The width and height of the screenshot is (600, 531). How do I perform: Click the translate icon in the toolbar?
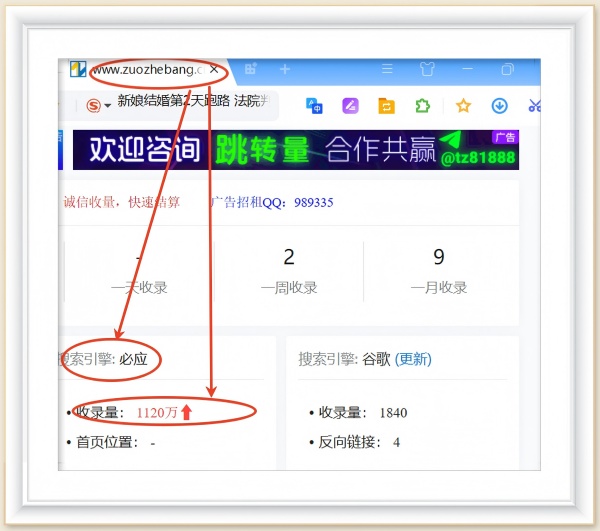pos(314,105)
